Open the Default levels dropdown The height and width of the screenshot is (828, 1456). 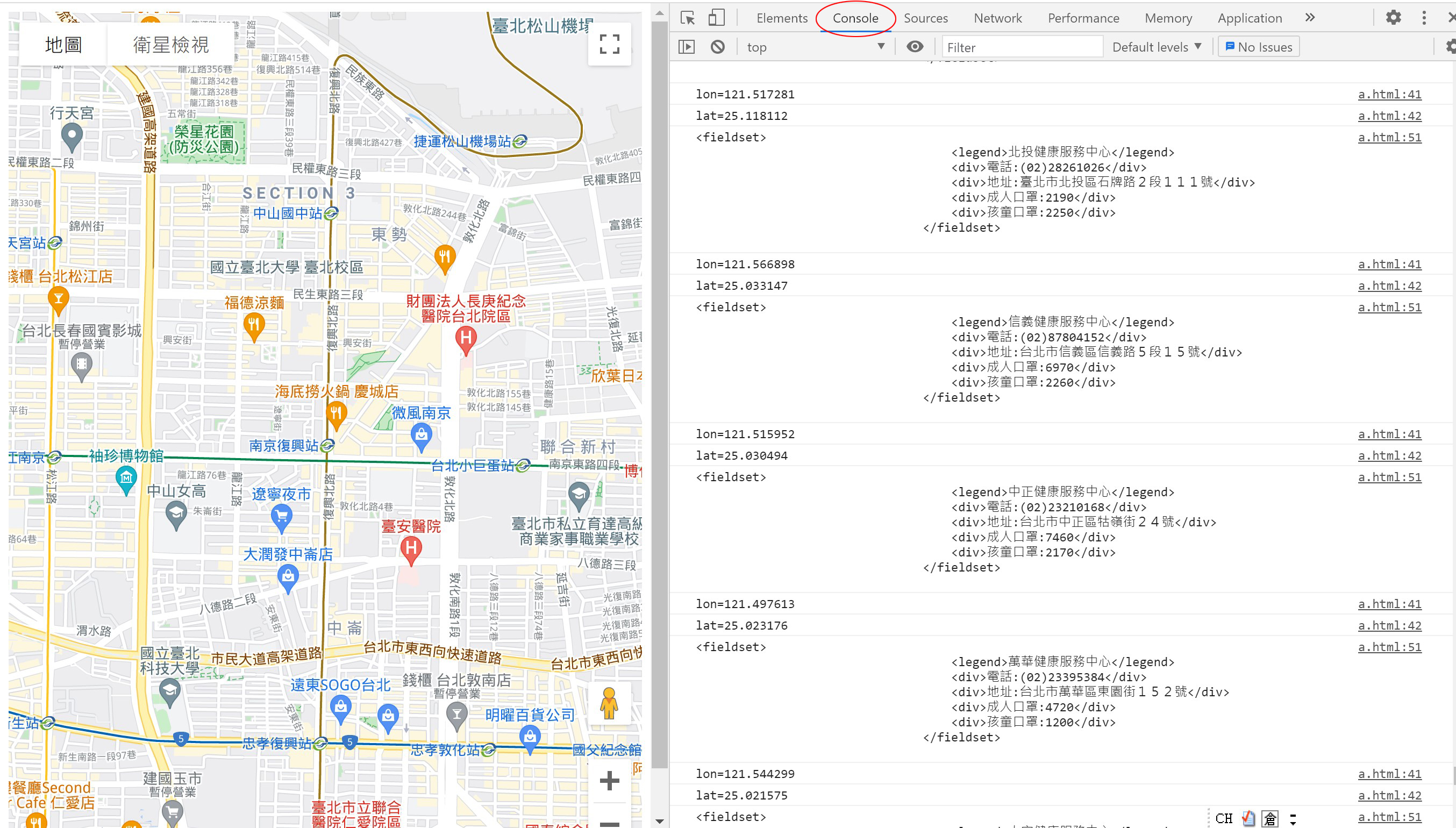[x=1157, y=47]
